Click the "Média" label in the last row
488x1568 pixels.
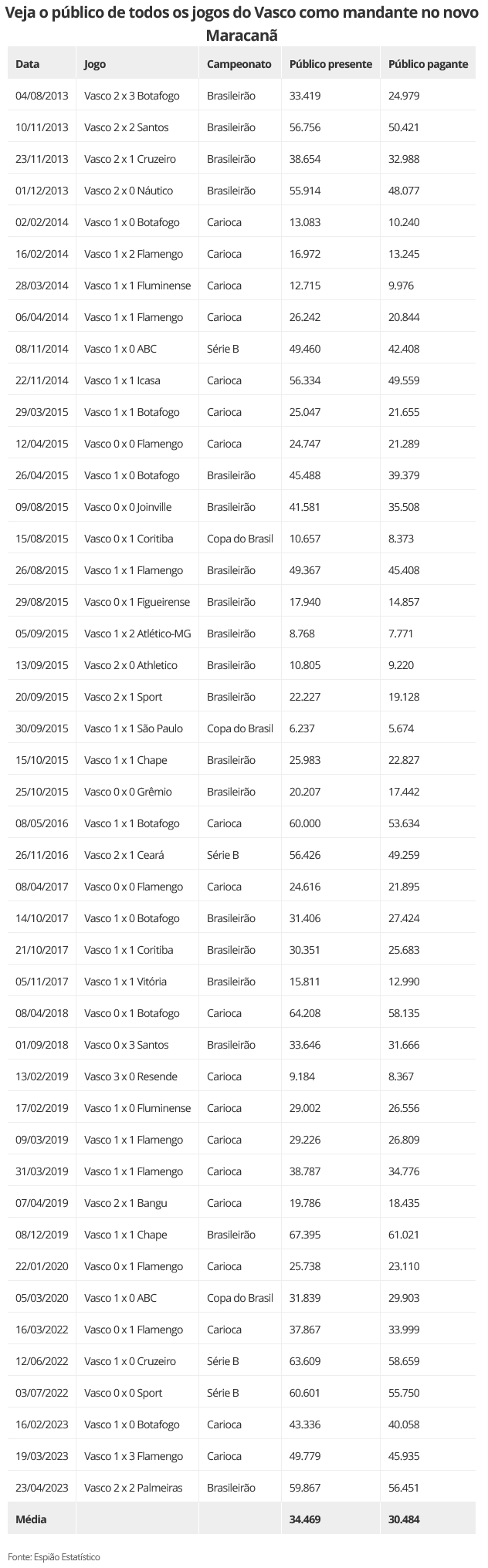31,1519
